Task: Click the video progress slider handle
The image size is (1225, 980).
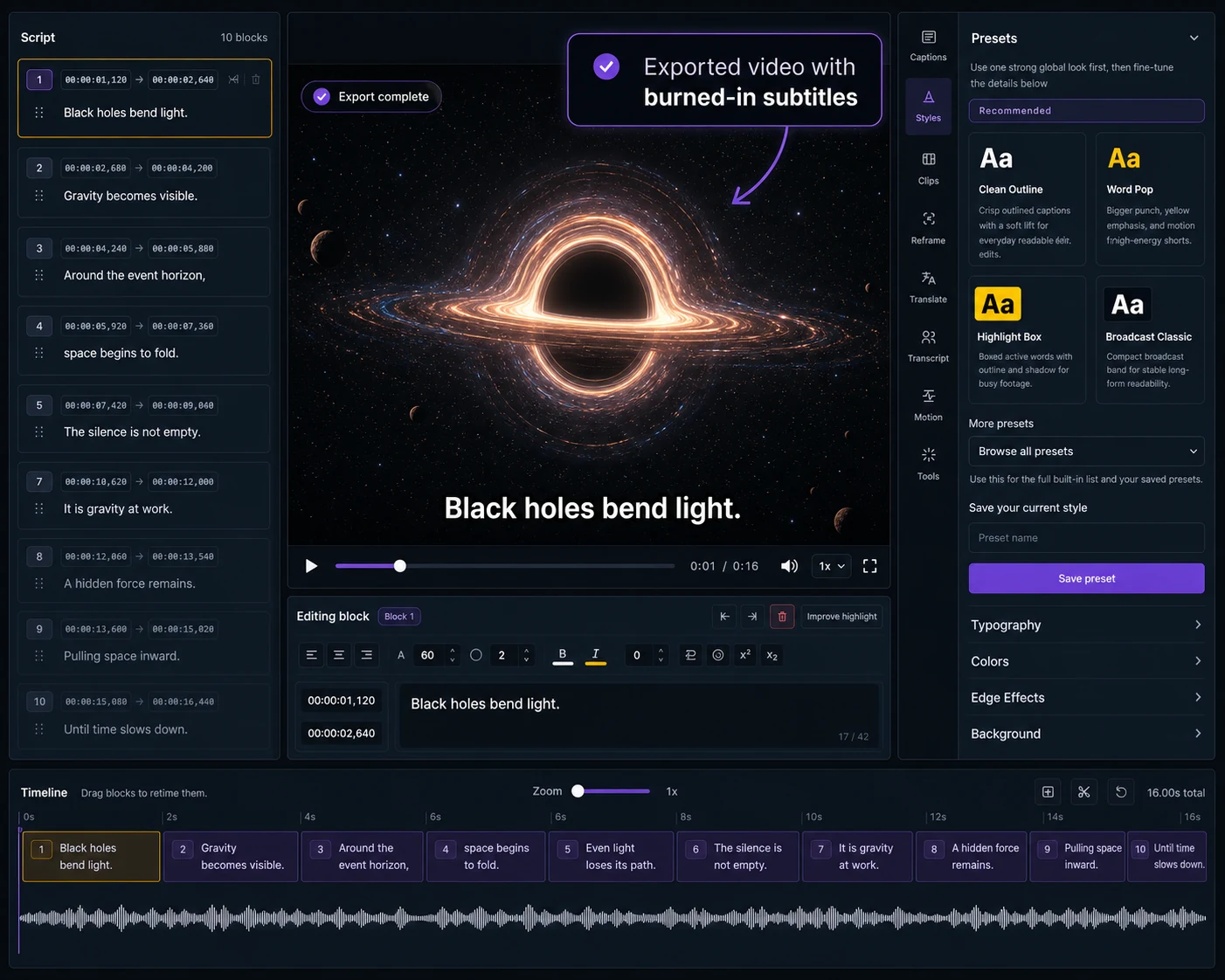Action: click(399, 566)
